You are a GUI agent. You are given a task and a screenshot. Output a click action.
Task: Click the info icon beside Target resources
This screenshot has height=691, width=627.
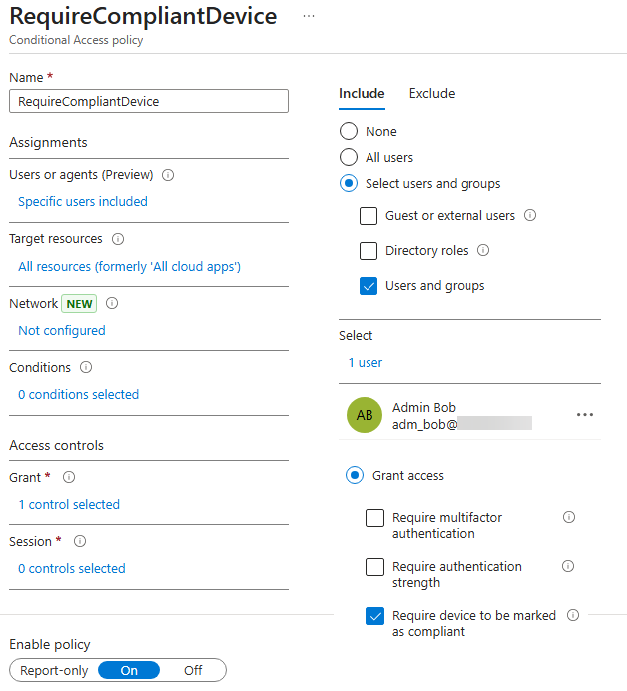pos(118,239)
